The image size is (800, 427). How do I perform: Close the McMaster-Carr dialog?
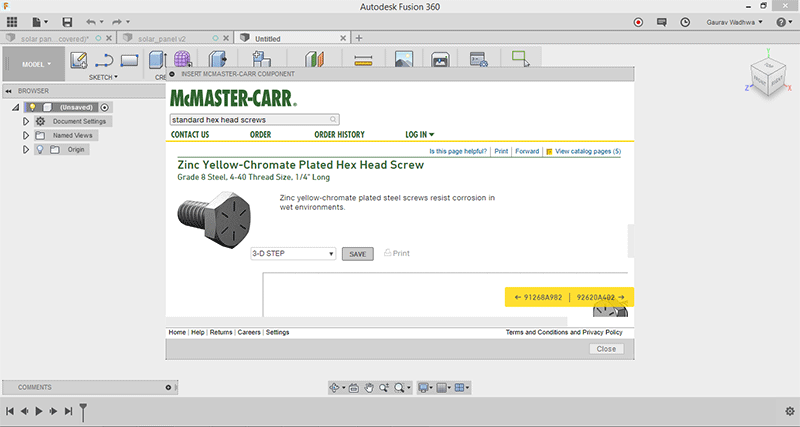606,349
